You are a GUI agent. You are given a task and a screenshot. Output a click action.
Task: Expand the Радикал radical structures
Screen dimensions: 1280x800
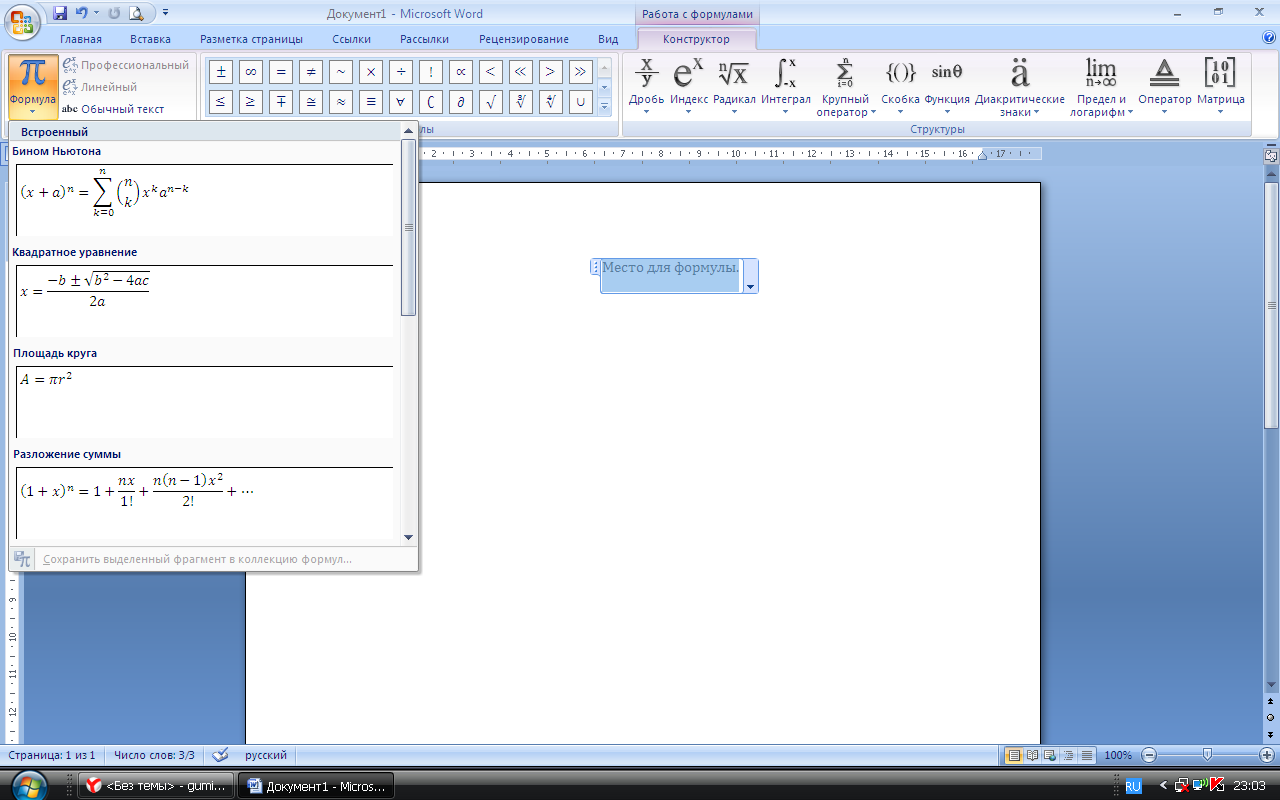[734, 87]
